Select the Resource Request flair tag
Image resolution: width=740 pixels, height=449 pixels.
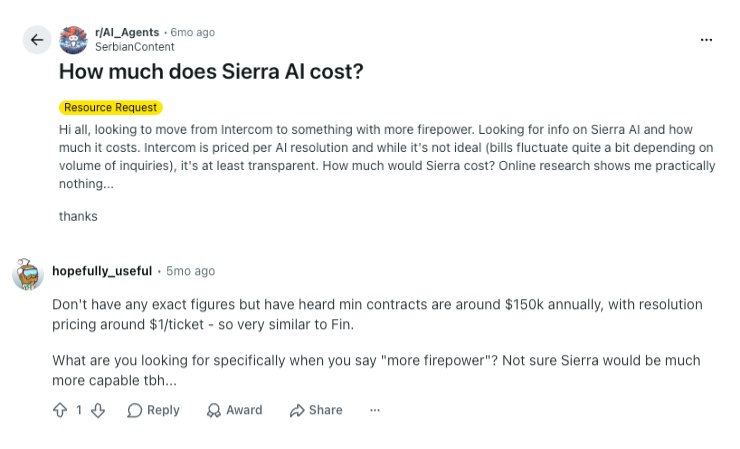click(x=110, y=107)
